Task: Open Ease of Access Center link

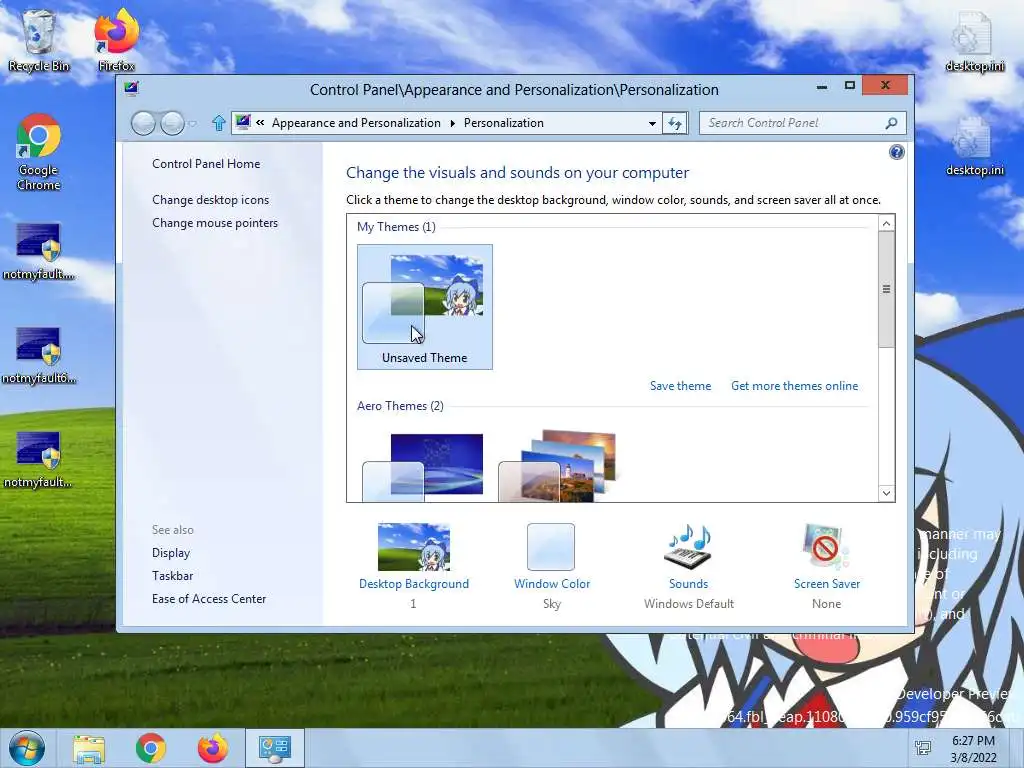Action: [209, 599]
